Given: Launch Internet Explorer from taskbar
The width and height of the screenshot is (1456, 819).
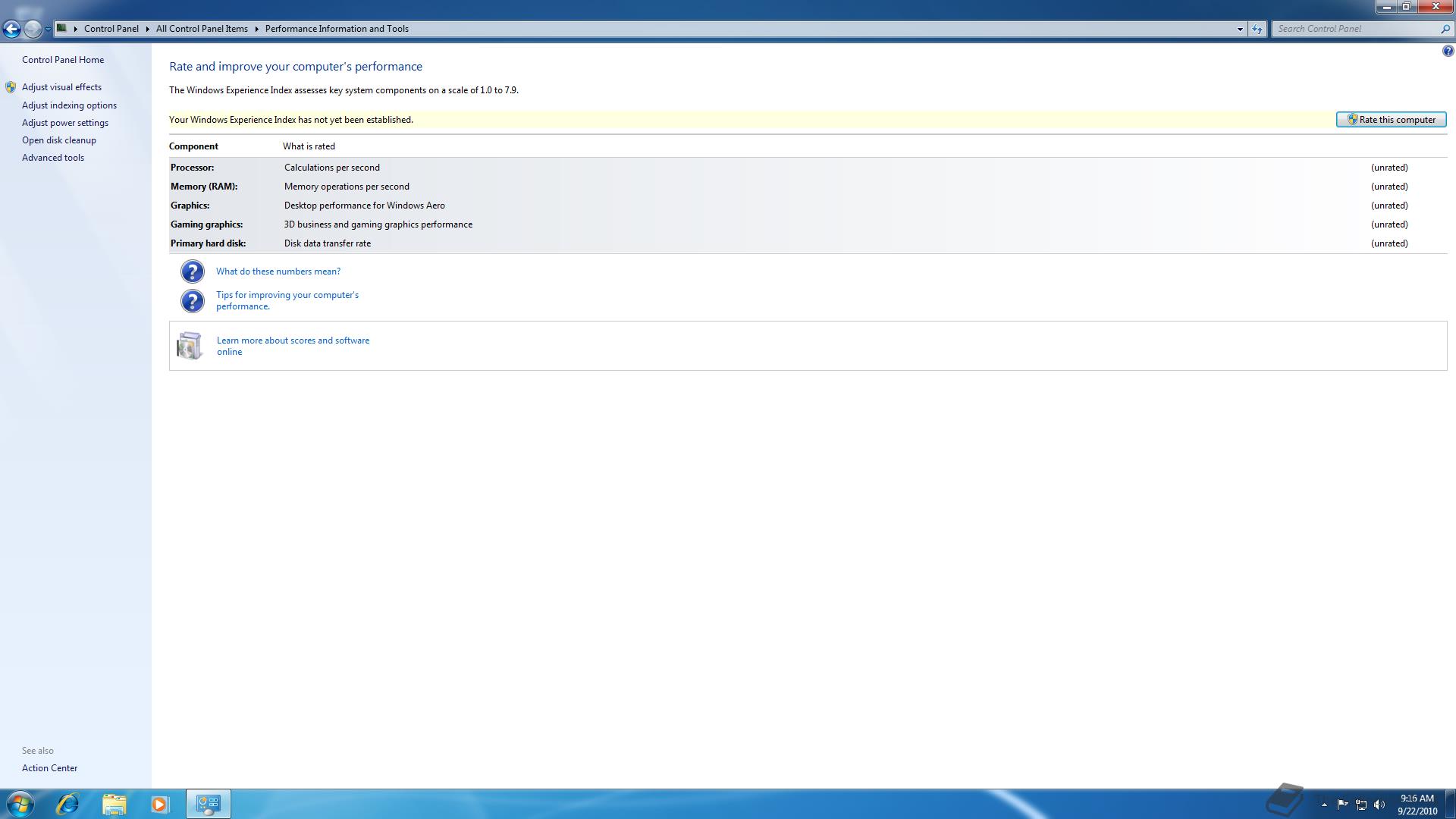Looking at the screenshot, I should tap(67, 804).
